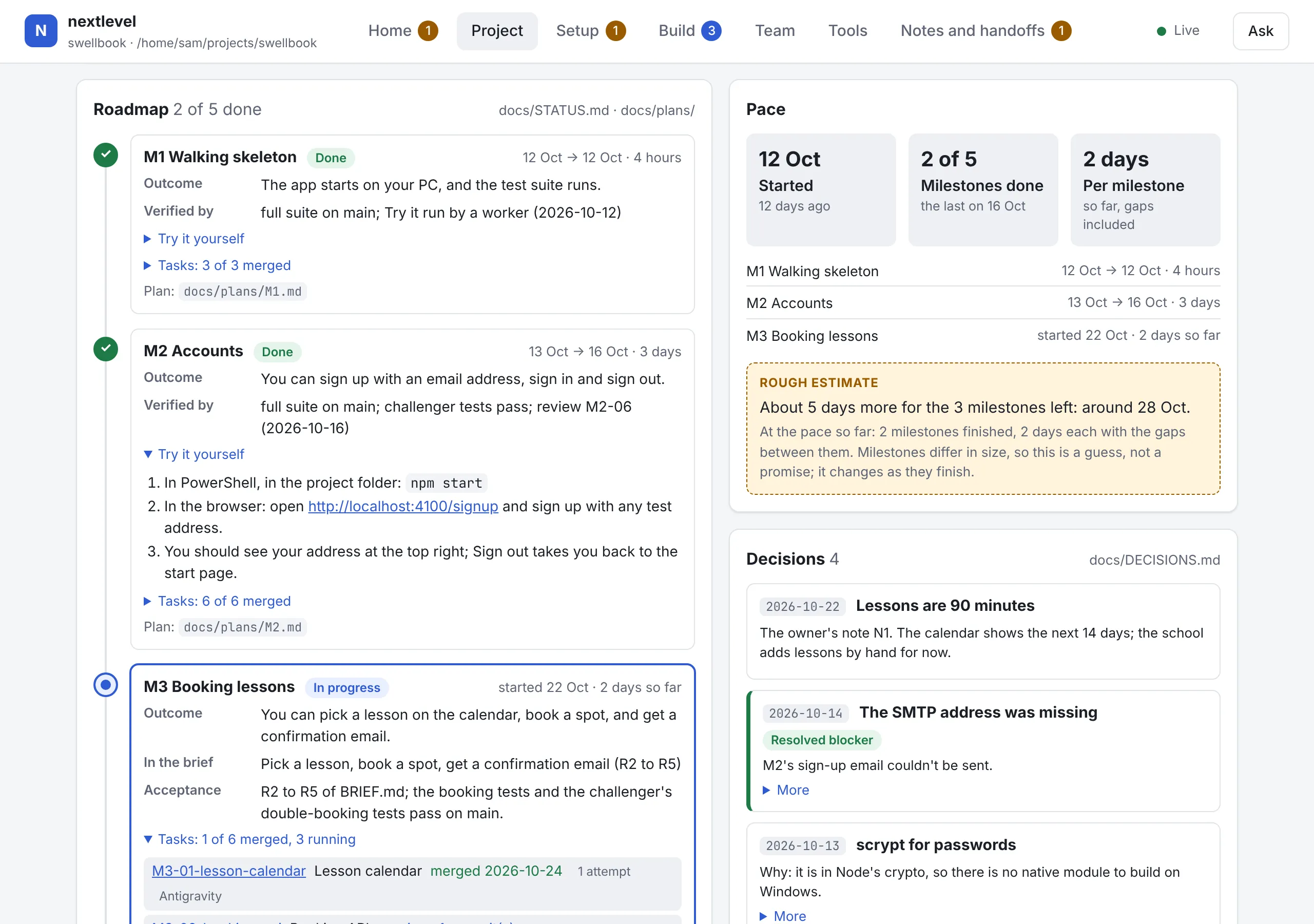Screen dimensions: 1314x924
Task: Click the 2026-10-14 decision date tag
Action: (805, 714)
